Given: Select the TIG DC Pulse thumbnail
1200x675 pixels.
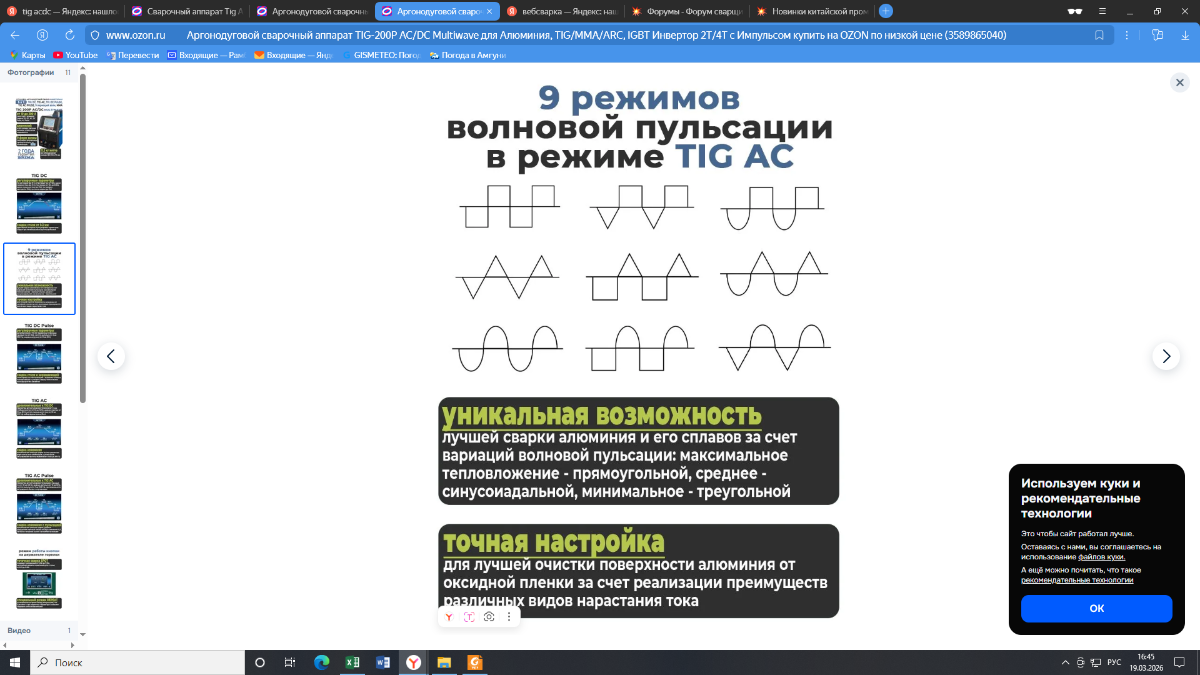Looking at the screenshot, I should 39,355.
